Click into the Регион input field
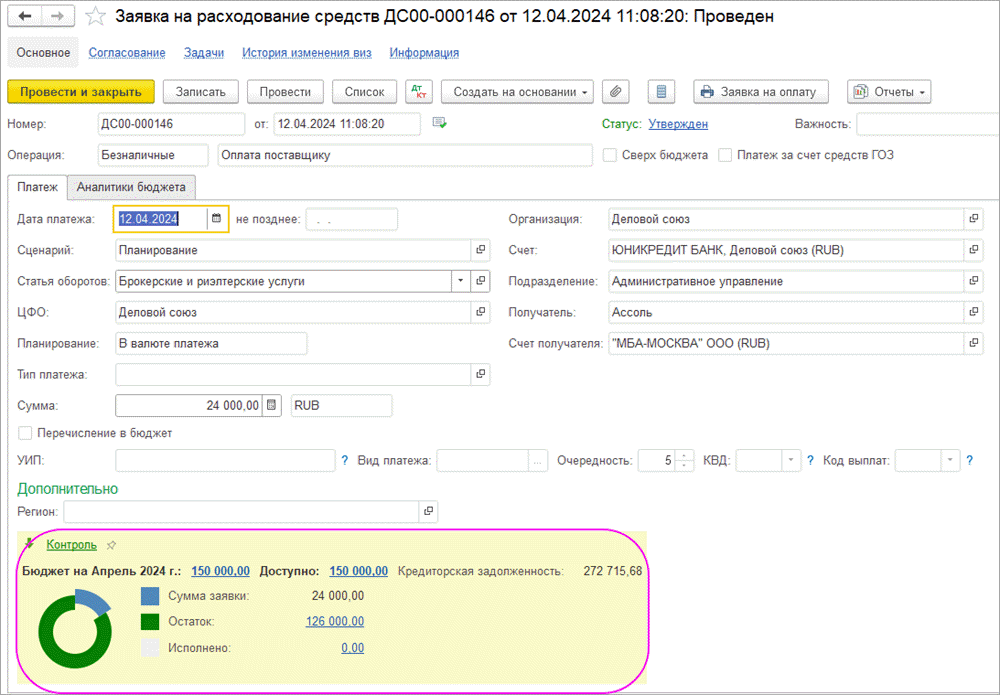This screenshot has width=1000, height=695. pos(240,511)
